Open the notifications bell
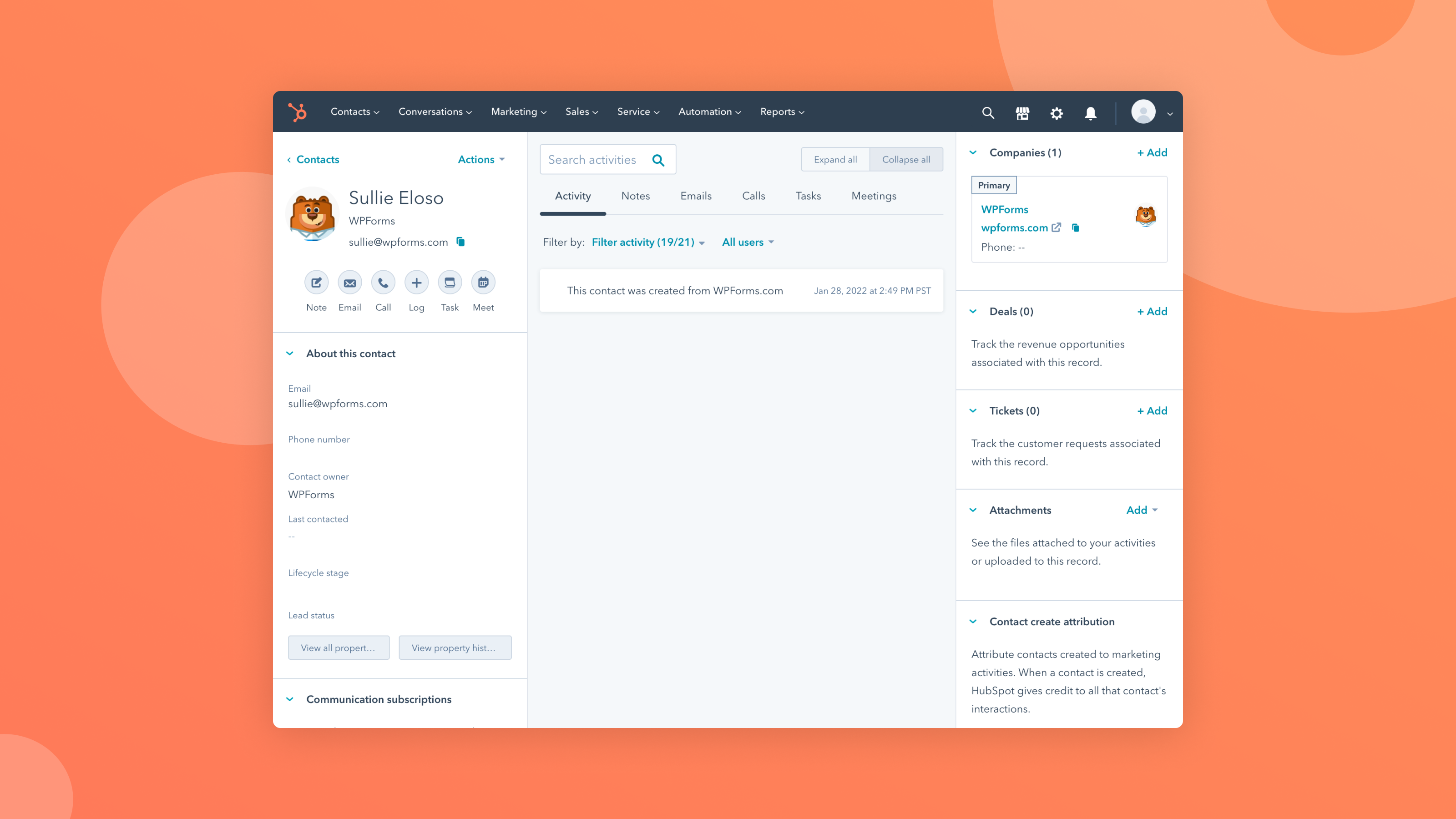 (x=1090, y=112)
